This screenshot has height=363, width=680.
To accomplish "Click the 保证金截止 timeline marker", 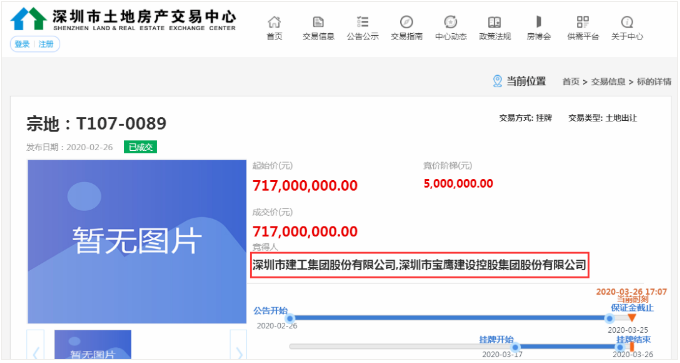I will point(609,318).
